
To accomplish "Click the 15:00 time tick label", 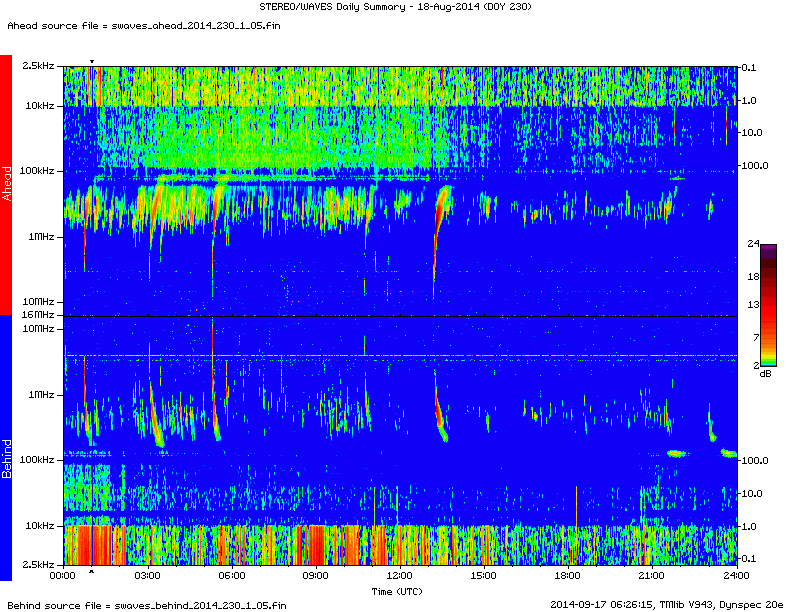I will [484, 576].
